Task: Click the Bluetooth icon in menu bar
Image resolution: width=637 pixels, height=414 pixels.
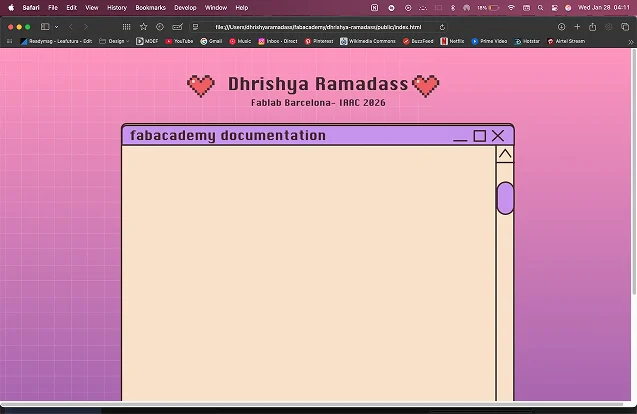Action: [453, 7]
